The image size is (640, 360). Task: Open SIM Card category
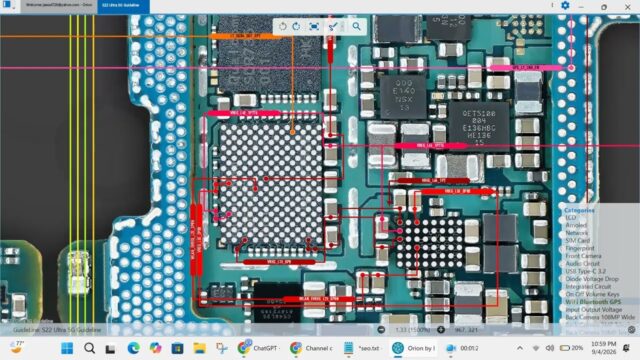pyautogui.click(x=578, y=240)
